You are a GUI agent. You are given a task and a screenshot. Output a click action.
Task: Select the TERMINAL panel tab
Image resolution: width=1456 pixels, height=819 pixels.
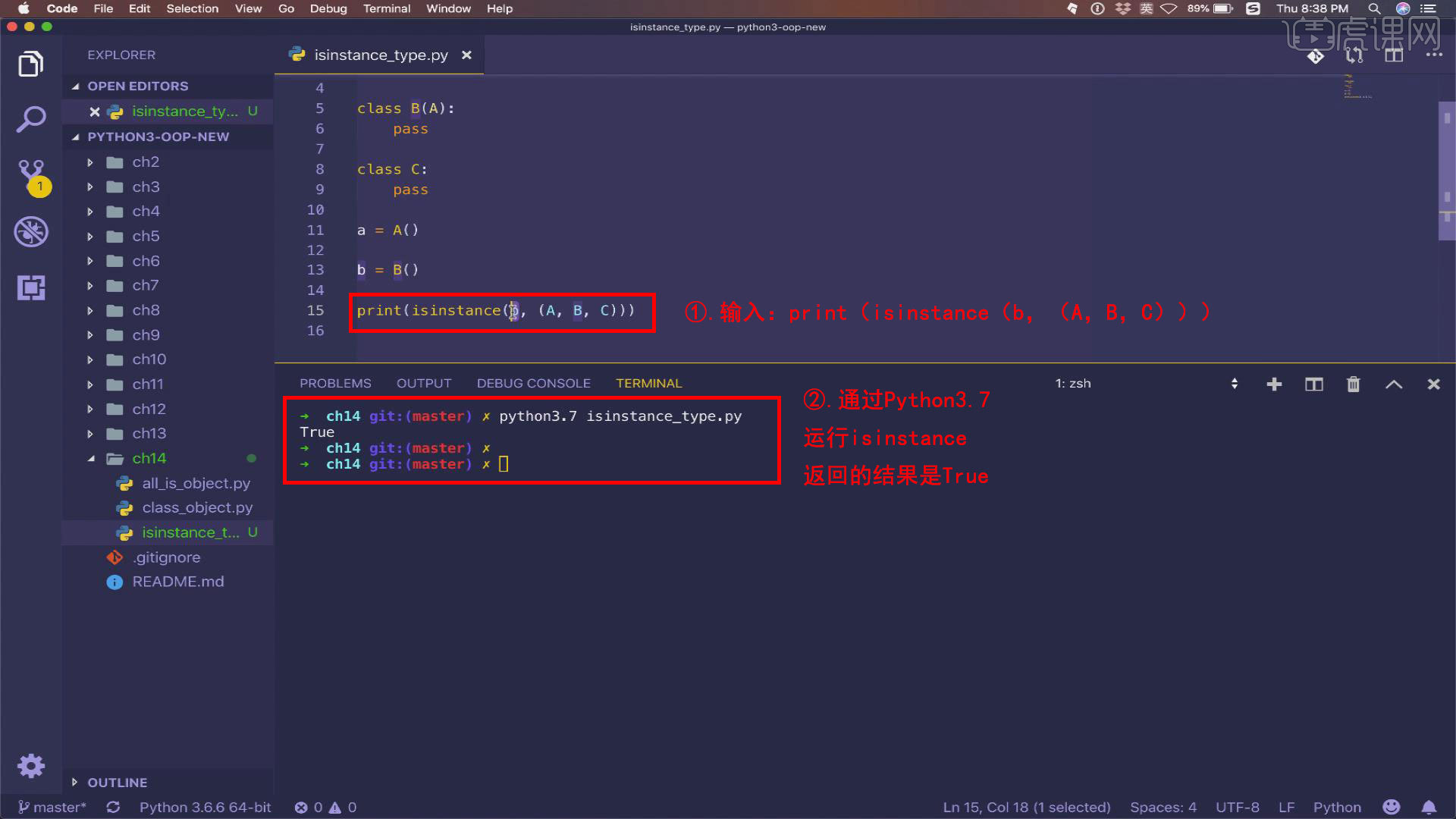click(x=649, y=384)
